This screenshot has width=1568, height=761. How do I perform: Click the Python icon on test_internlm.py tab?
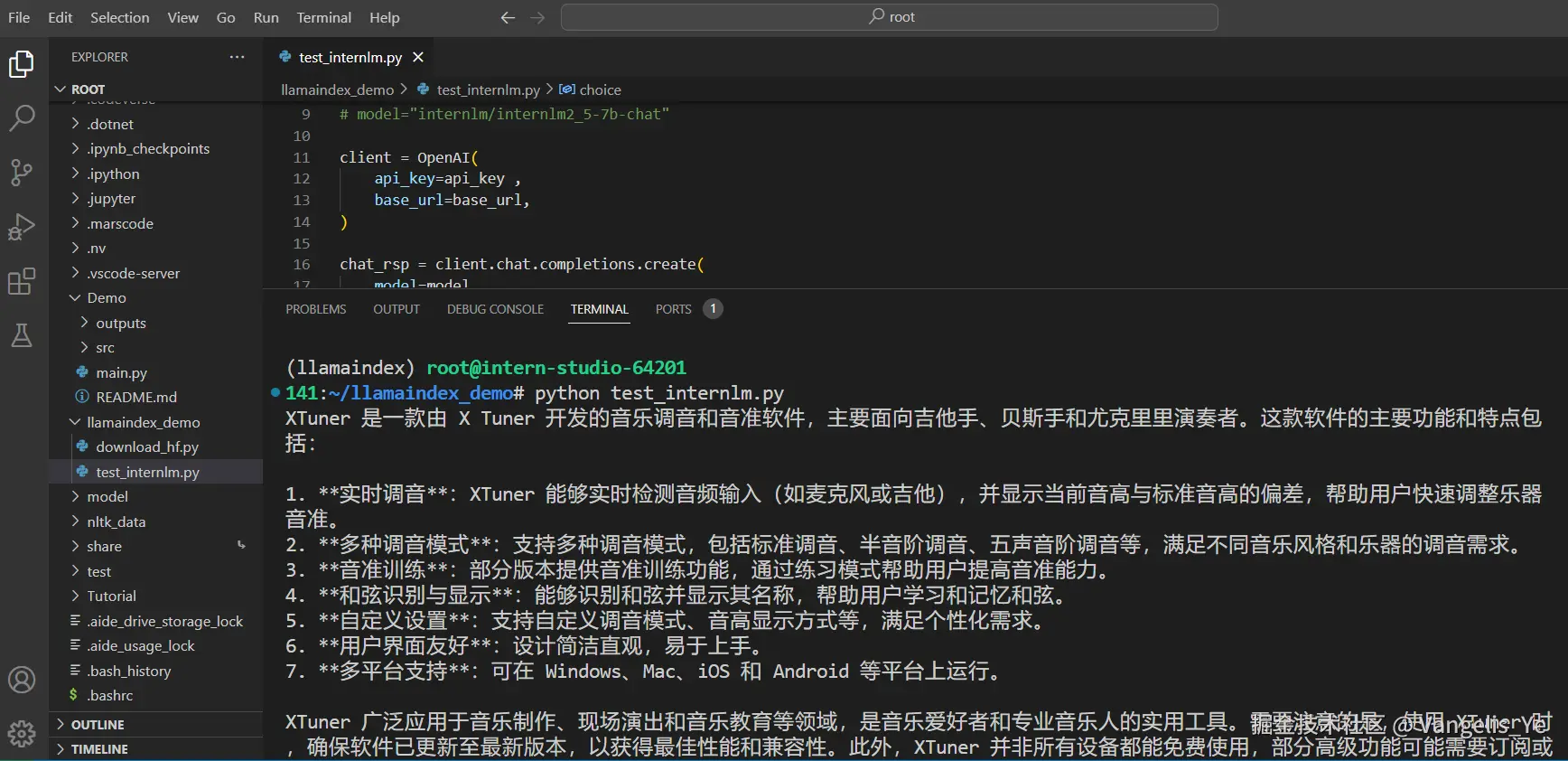coord(286,57)
